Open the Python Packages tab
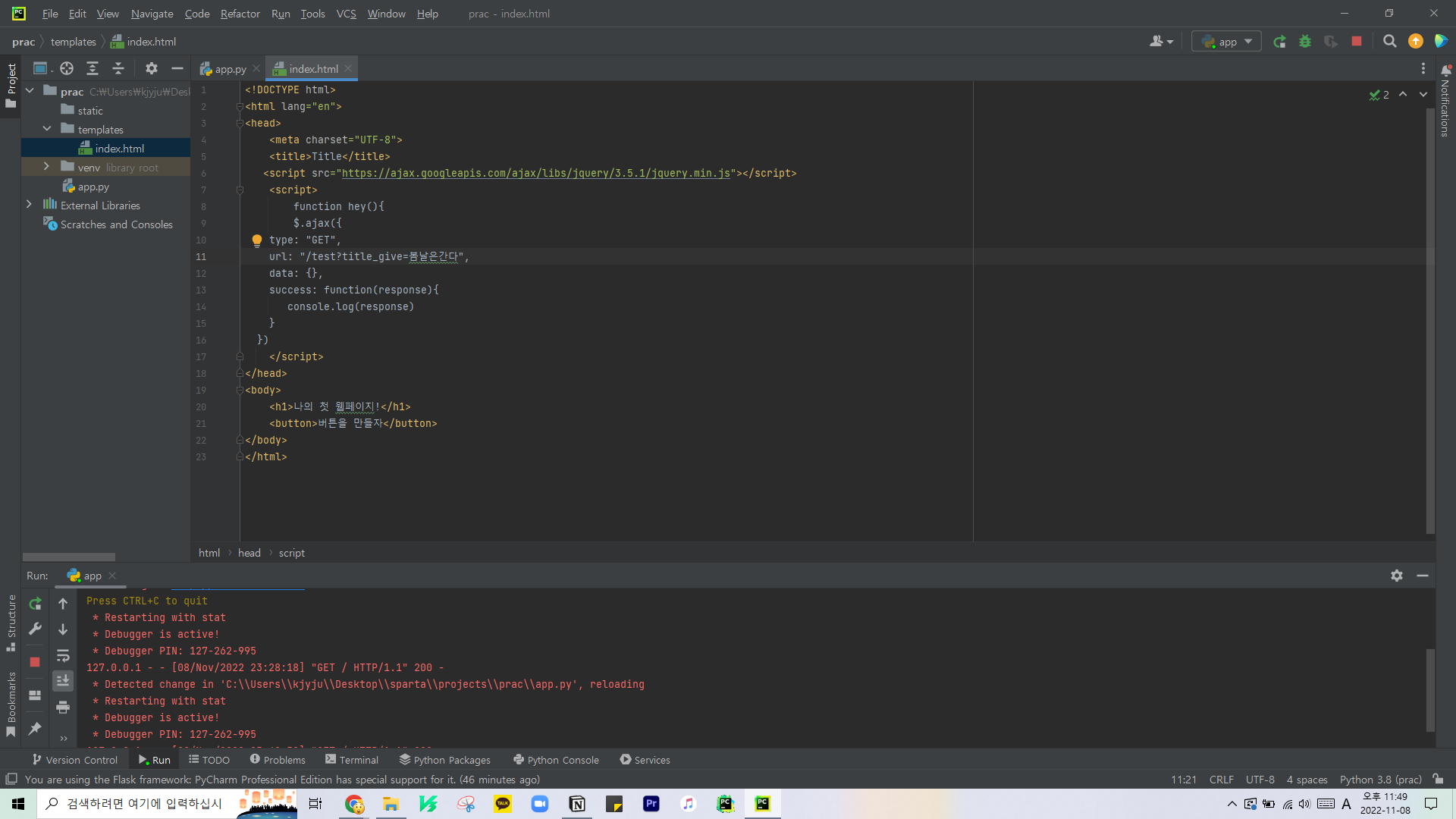Screen dimensions: 1456x819 tap(445, 760)
